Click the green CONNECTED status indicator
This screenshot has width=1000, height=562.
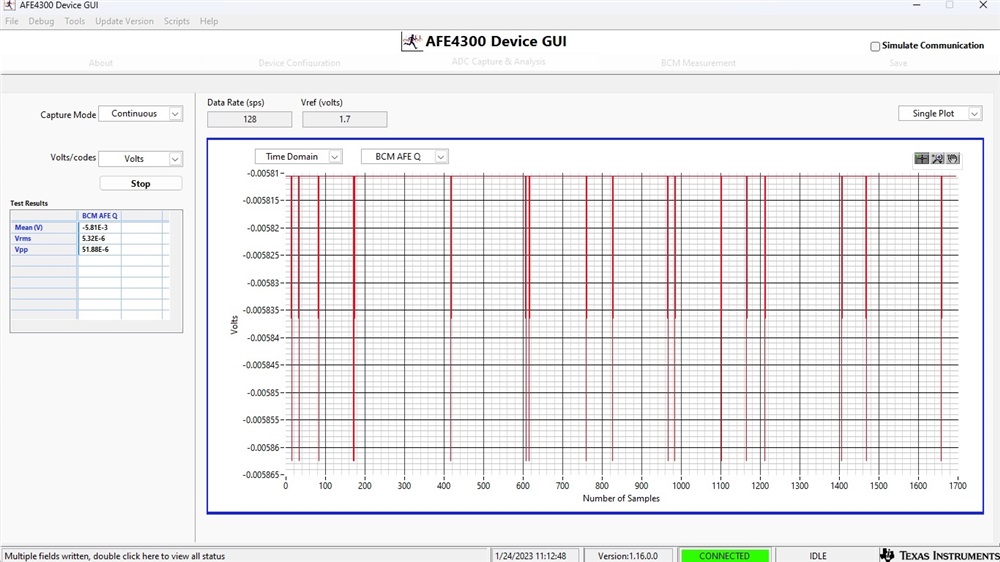724,556
